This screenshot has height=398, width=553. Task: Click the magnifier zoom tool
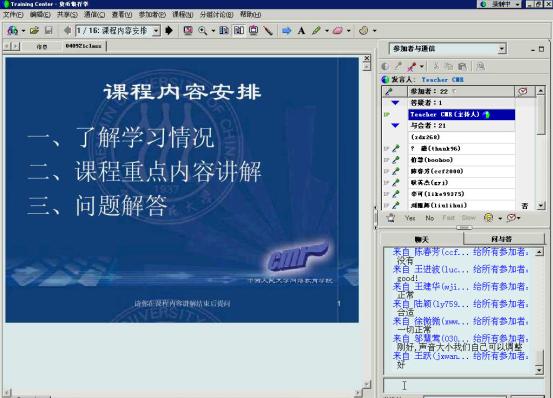[203, 31]
